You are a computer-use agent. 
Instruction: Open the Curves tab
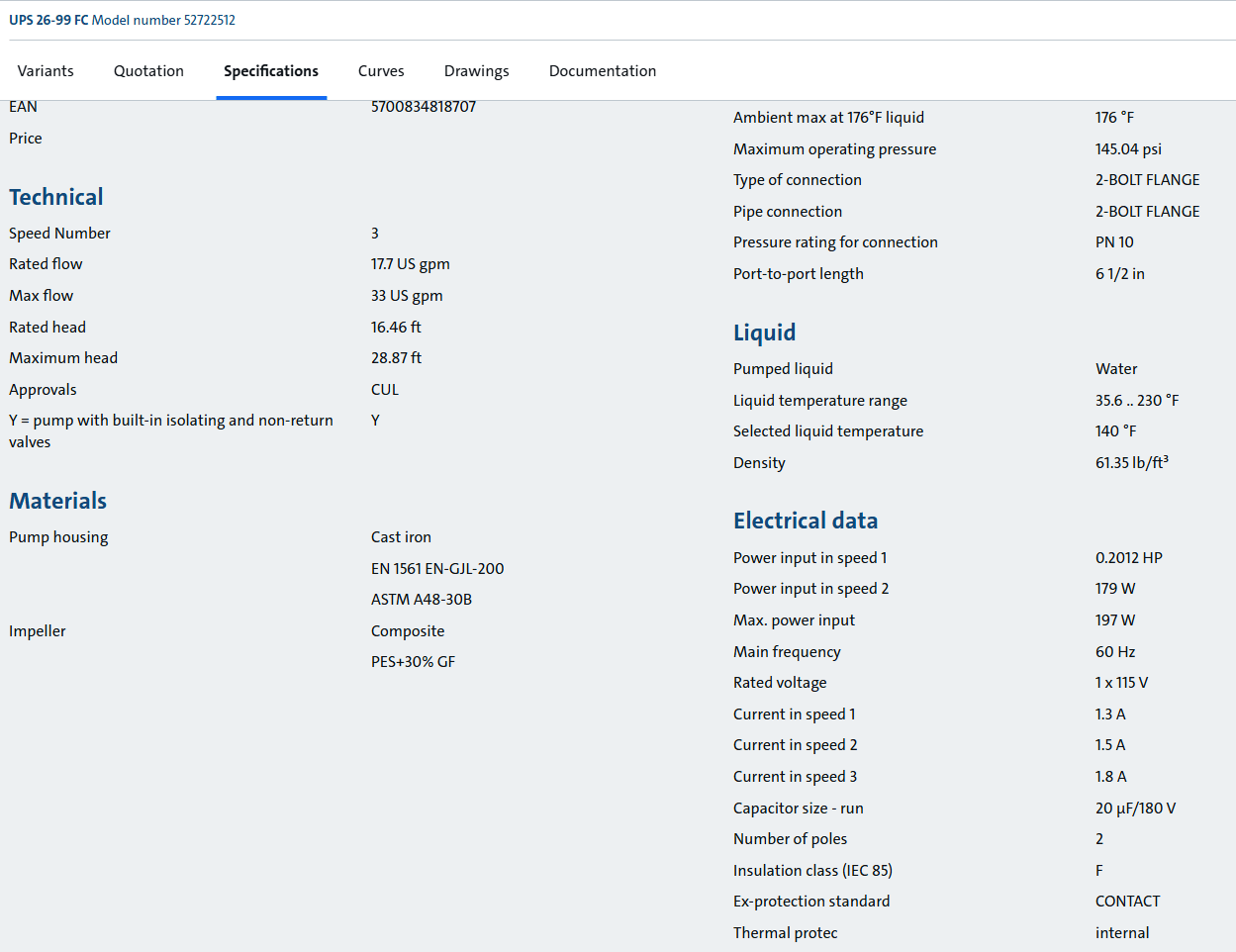point(381,71)
